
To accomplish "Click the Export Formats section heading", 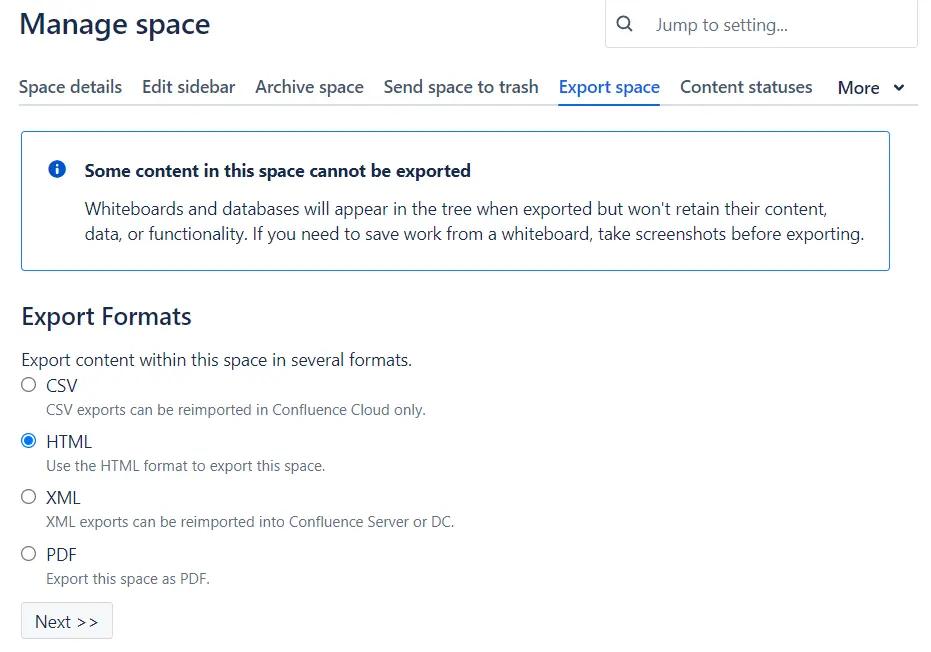I will coord(106,317).
